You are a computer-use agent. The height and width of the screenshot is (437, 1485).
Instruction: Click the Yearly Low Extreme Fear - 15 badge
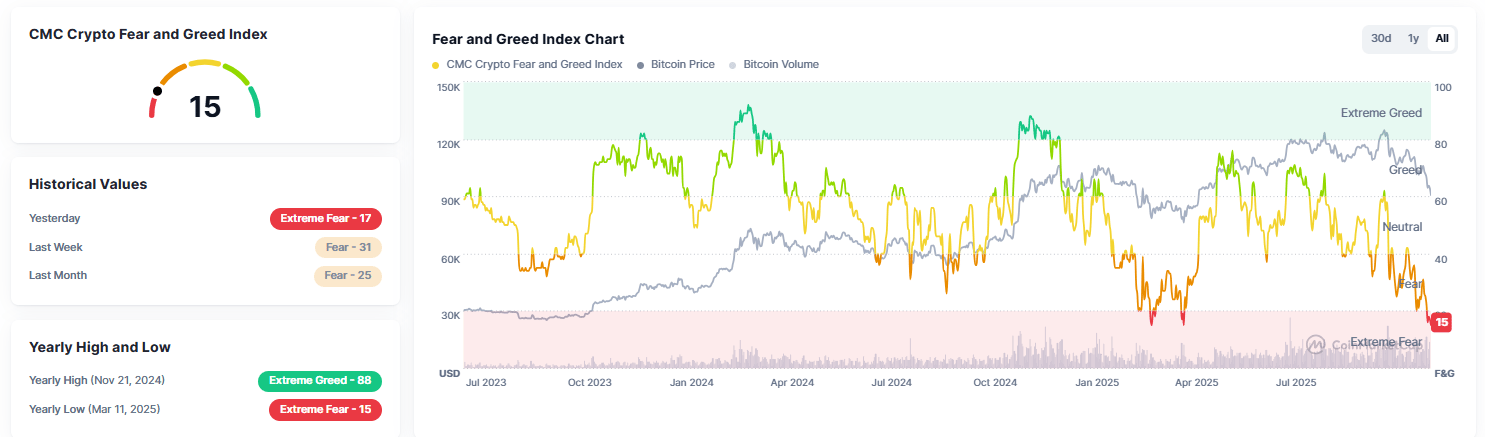[x=326, y=409]
